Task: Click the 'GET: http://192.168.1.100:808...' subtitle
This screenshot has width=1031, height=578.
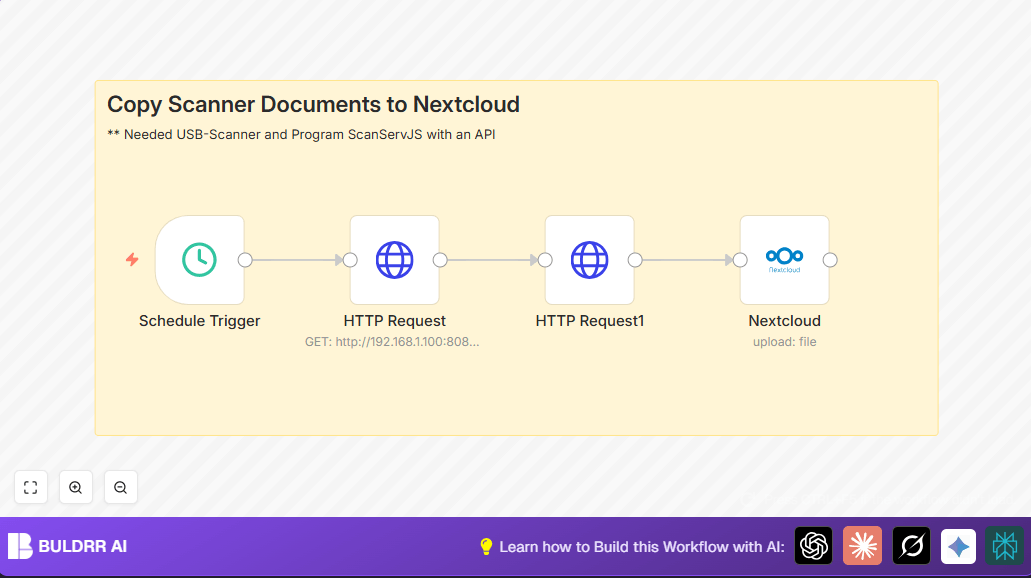Action: [x=392, y=342]
